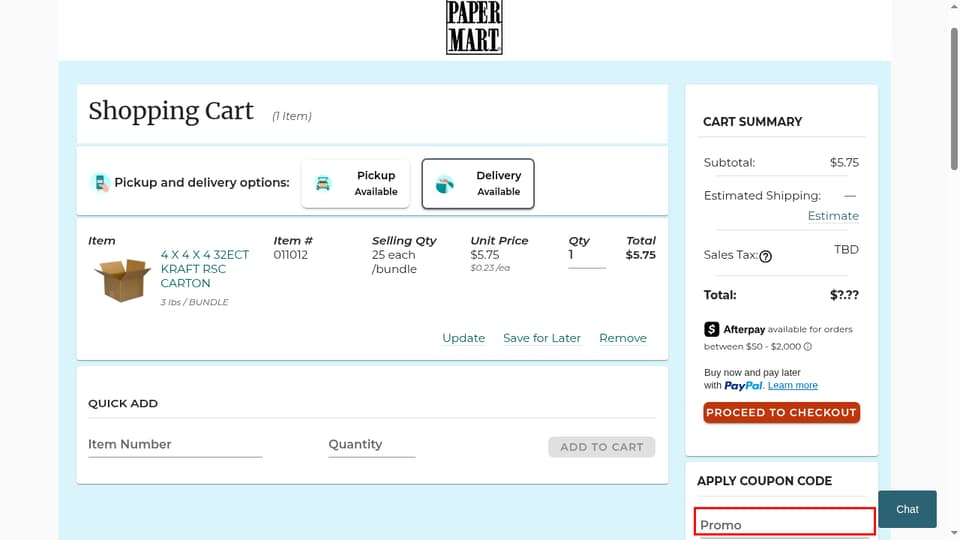960x540 pixels.
Task: Click the Sales Tax help question mark icon
Action: [x=765, y=257]
